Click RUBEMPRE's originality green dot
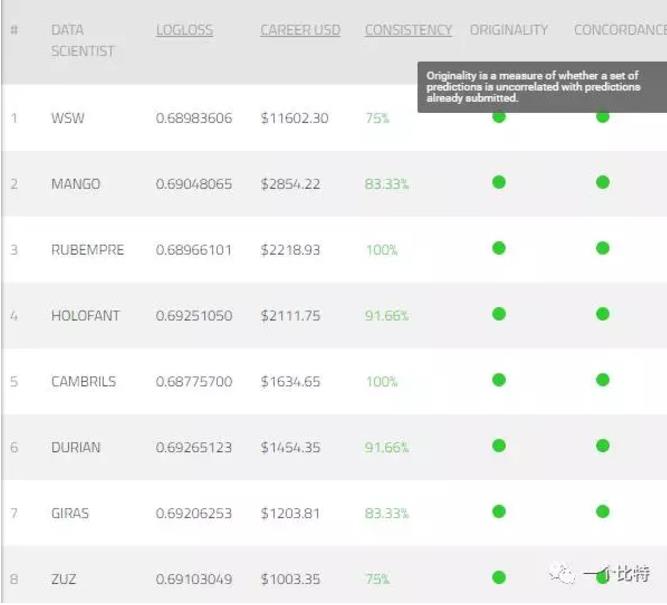The height and width of the screenshot is (605, 667). pyautogui.click(x=499, y=248)
